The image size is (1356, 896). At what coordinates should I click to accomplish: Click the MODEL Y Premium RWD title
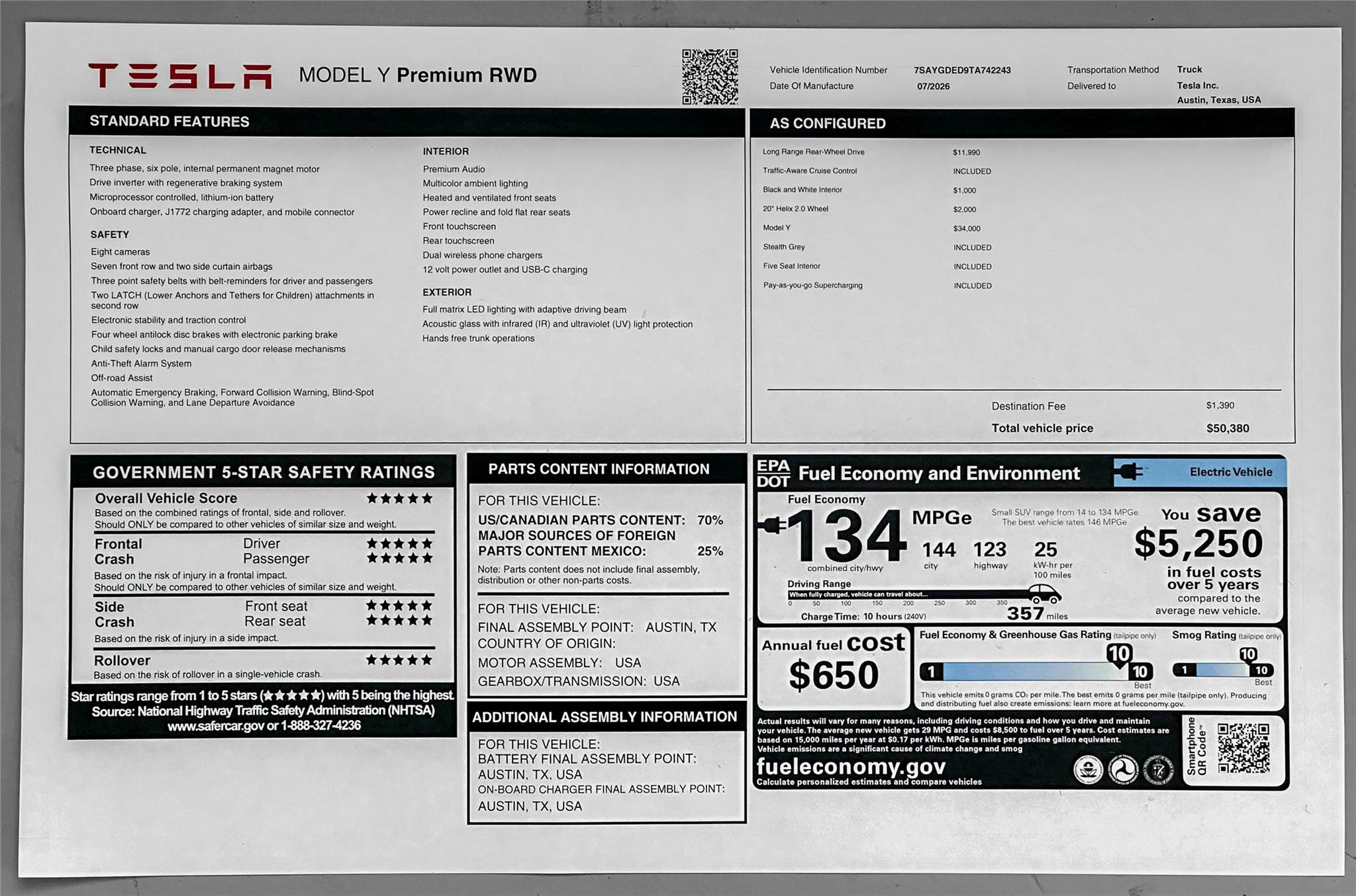(x=418, y=75)
